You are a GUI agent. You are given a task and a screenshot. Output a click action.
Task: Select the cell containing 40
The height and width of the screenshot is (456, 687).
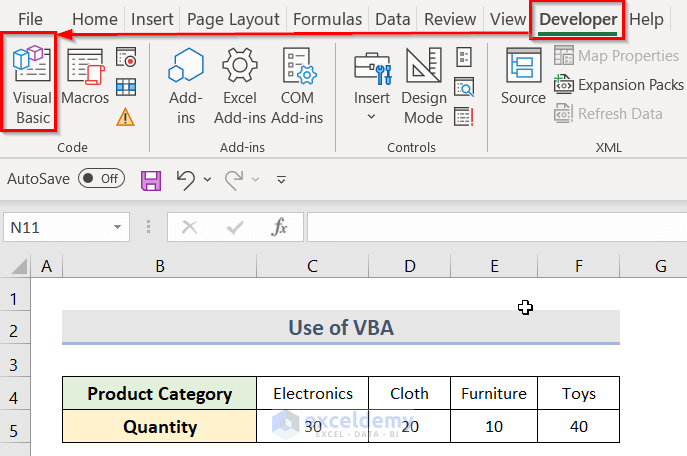578,426
